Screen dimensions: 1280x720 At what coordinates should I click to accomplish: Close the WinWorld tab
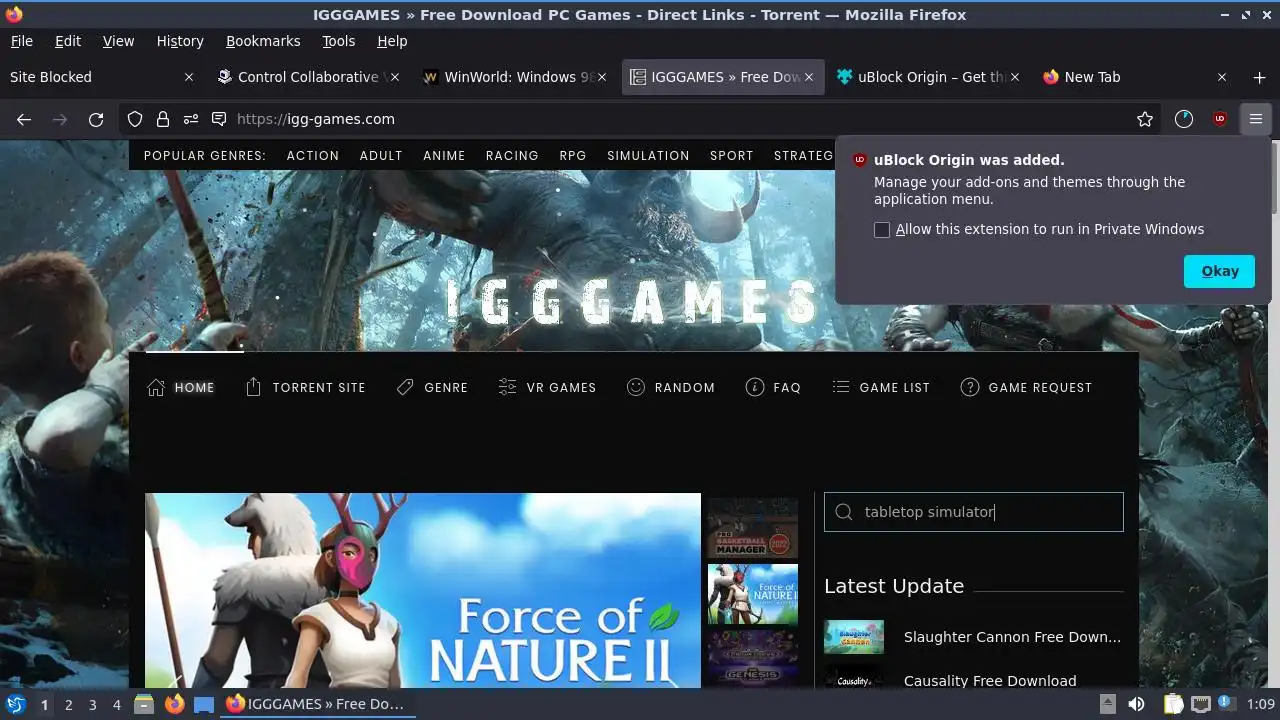tap(602, 77)
